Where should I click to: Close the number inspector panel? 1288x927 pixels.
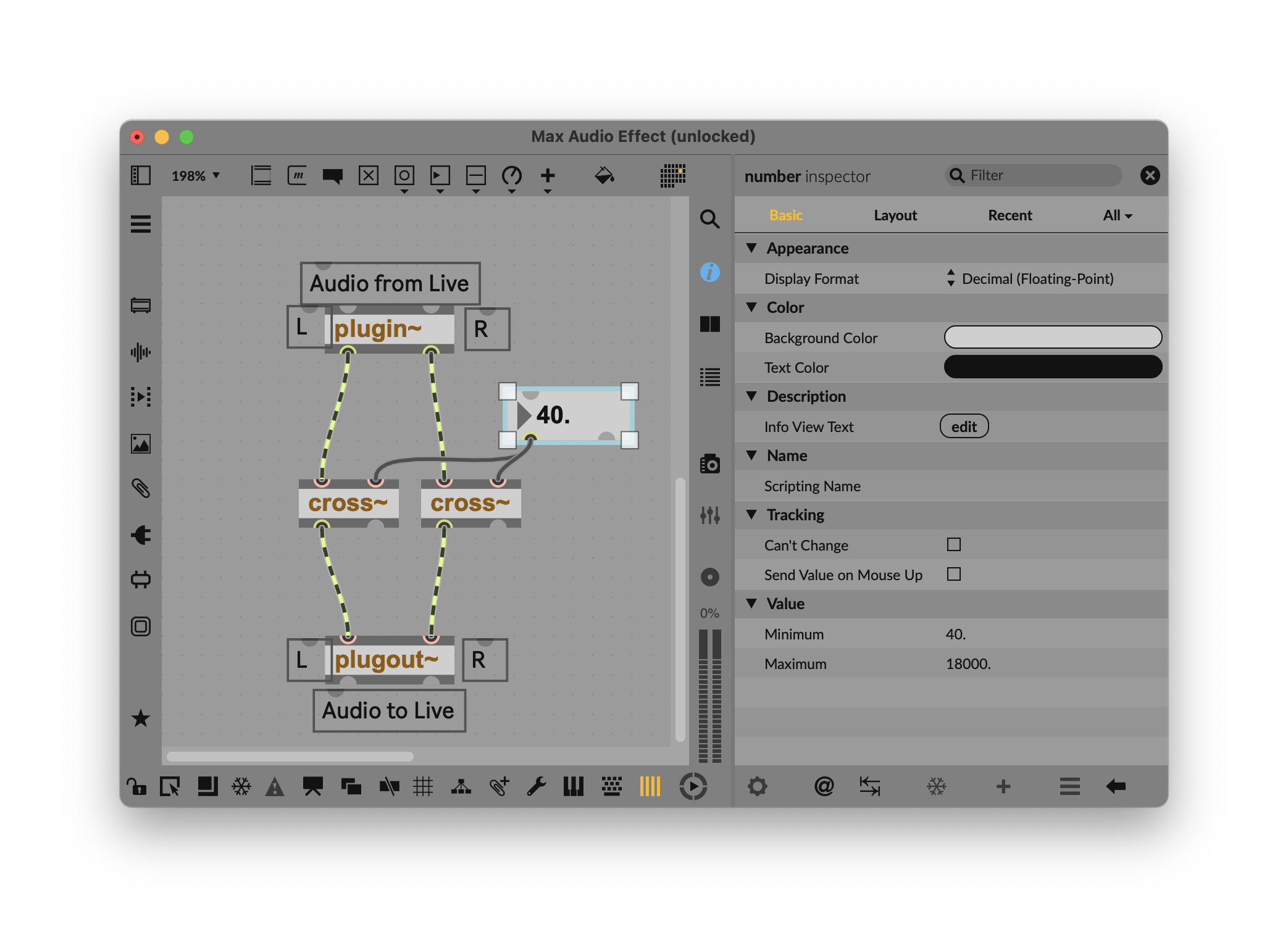[1149, 176]
